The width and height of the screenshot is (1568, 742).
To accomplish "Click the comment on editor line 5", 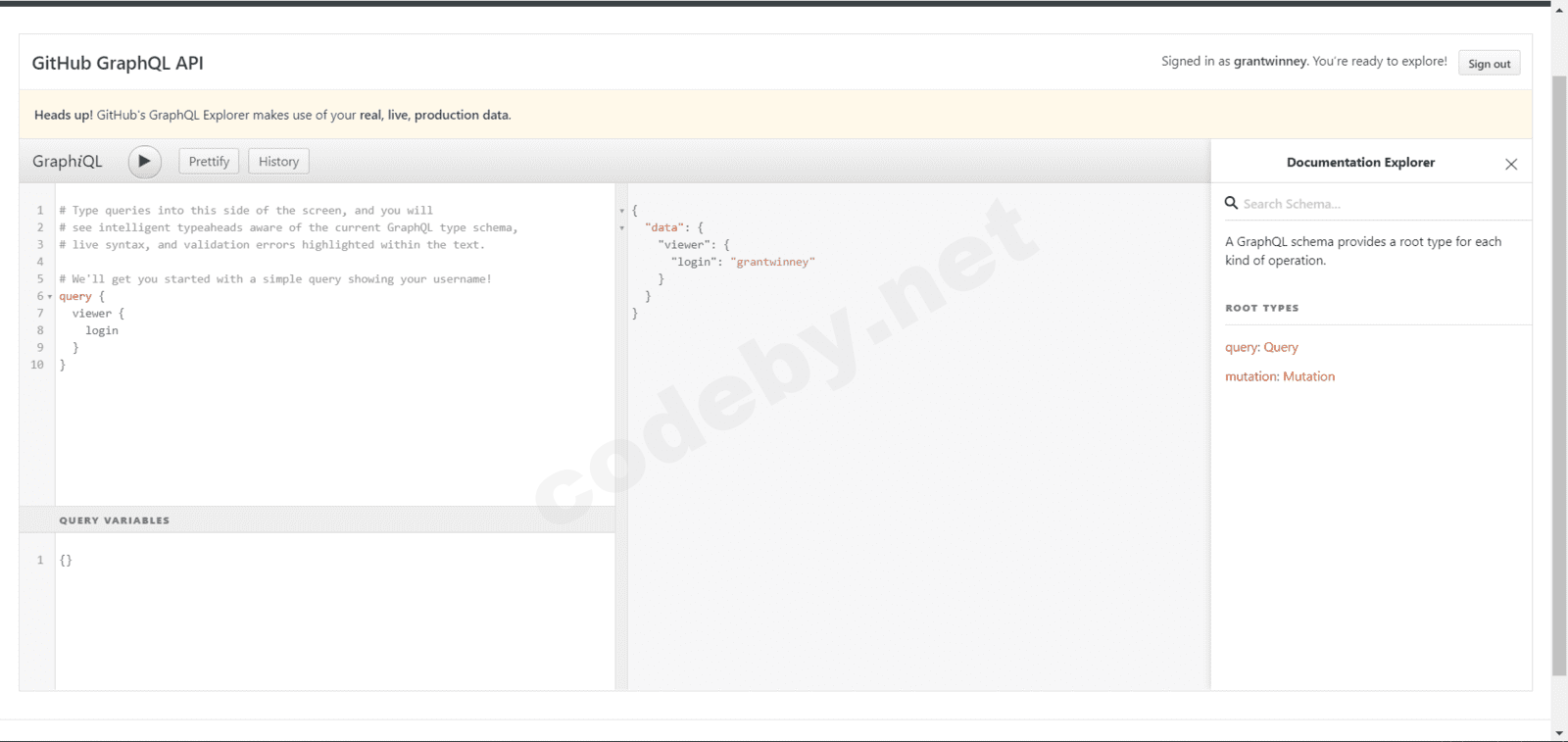I will click(x=275, y=279).
